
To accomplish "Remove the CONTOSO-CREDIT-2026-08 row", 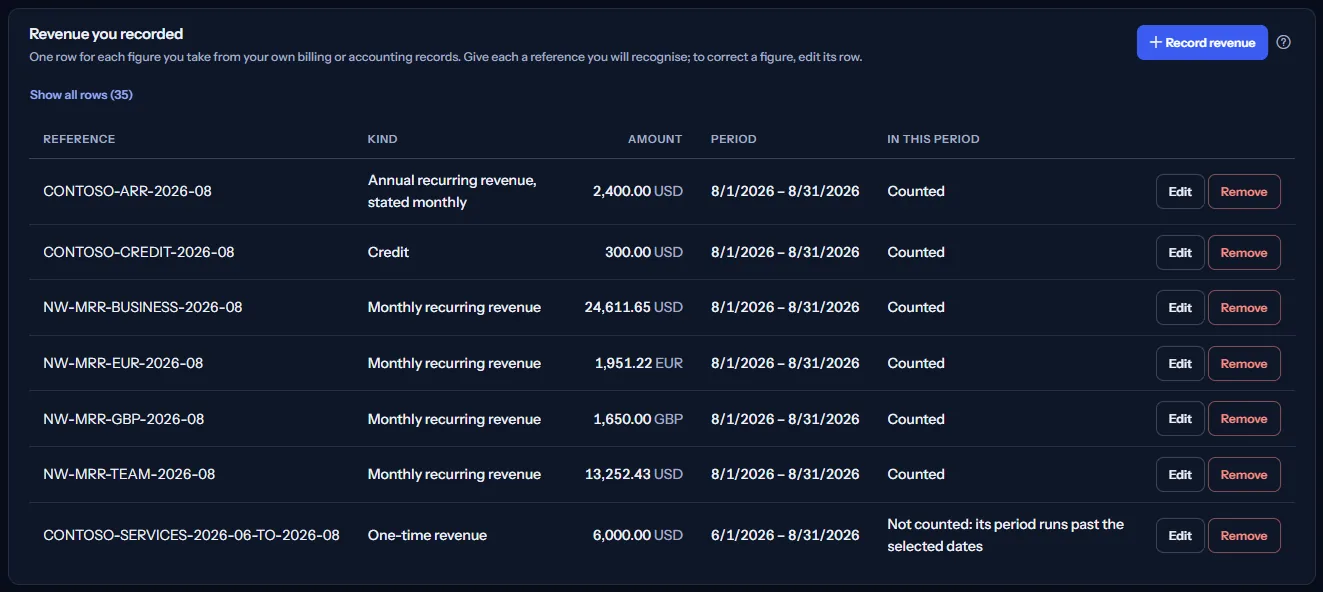I will (x=1244, y=253).
